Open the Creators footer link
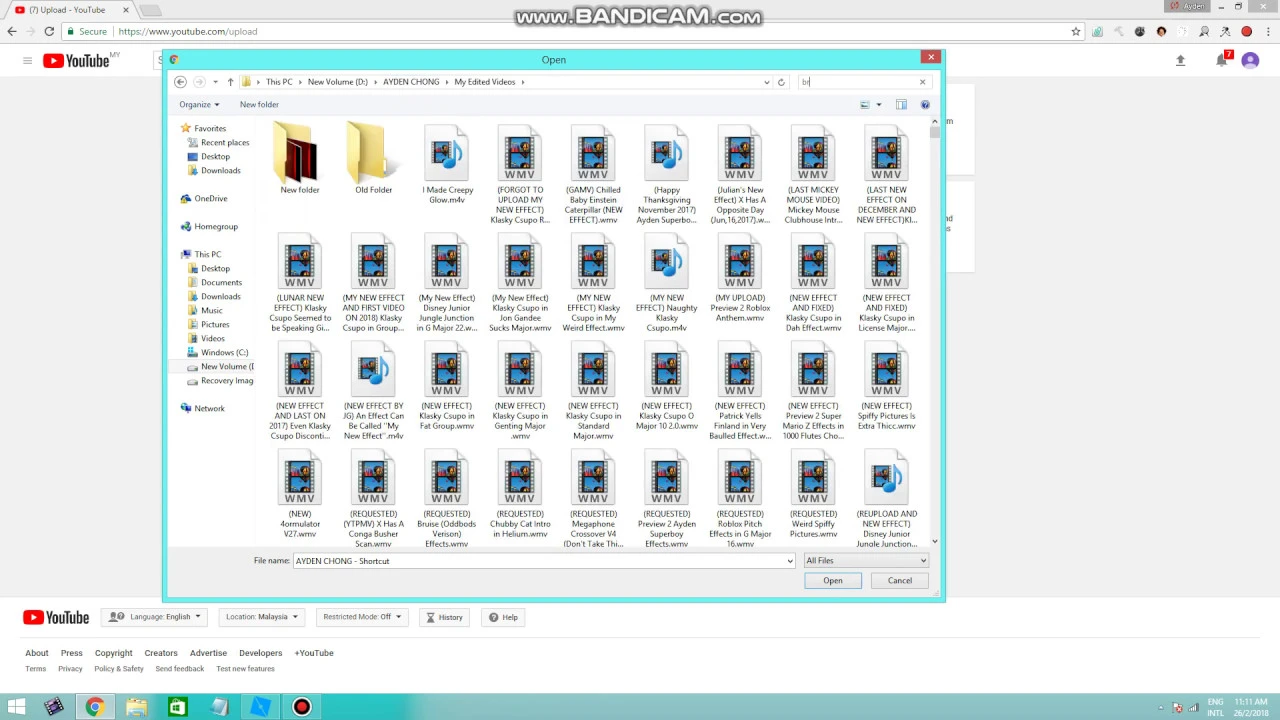 pyautogui.click(x=161, y=653)
